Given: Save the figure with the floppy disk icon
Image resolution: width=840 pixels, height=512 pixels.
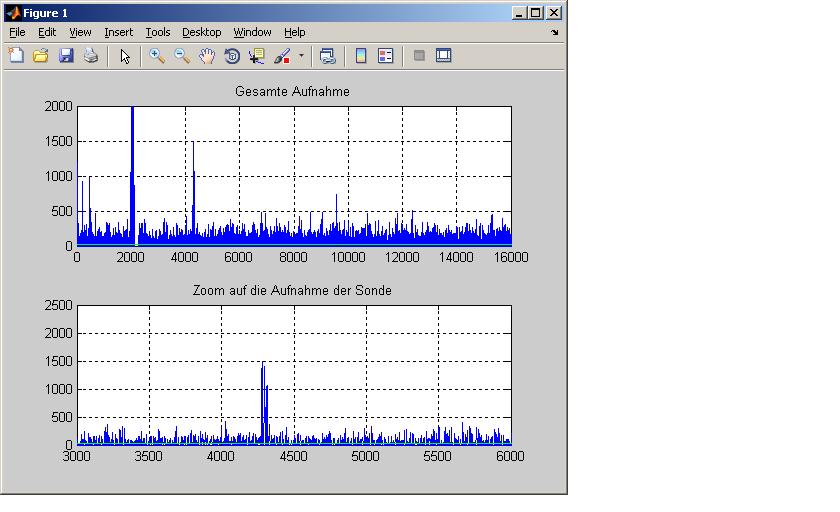Looking at the screenshot, I should point(66,56).
